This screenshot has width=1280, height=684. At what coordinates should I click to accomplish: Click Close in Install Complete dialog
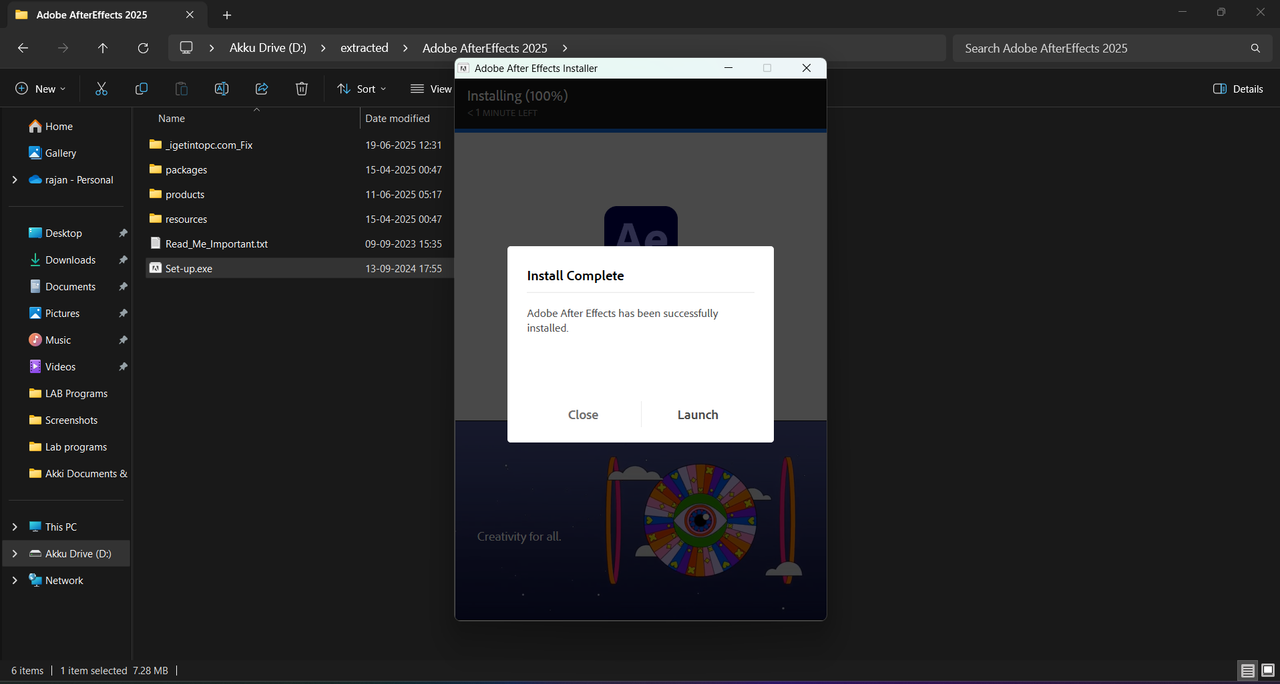(x=583, y=414)
